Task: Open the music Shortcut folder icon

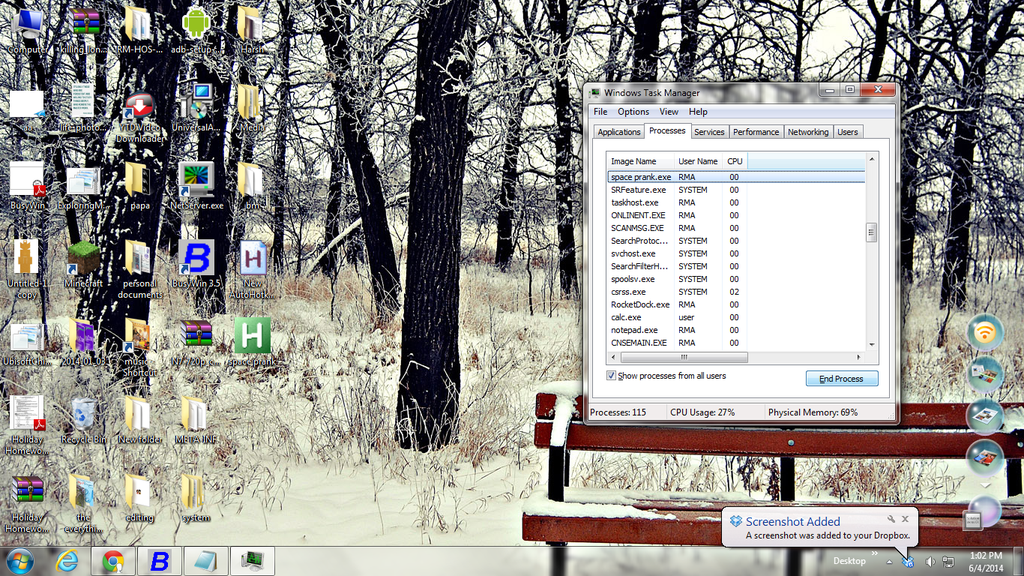Action: pos(139,347)
